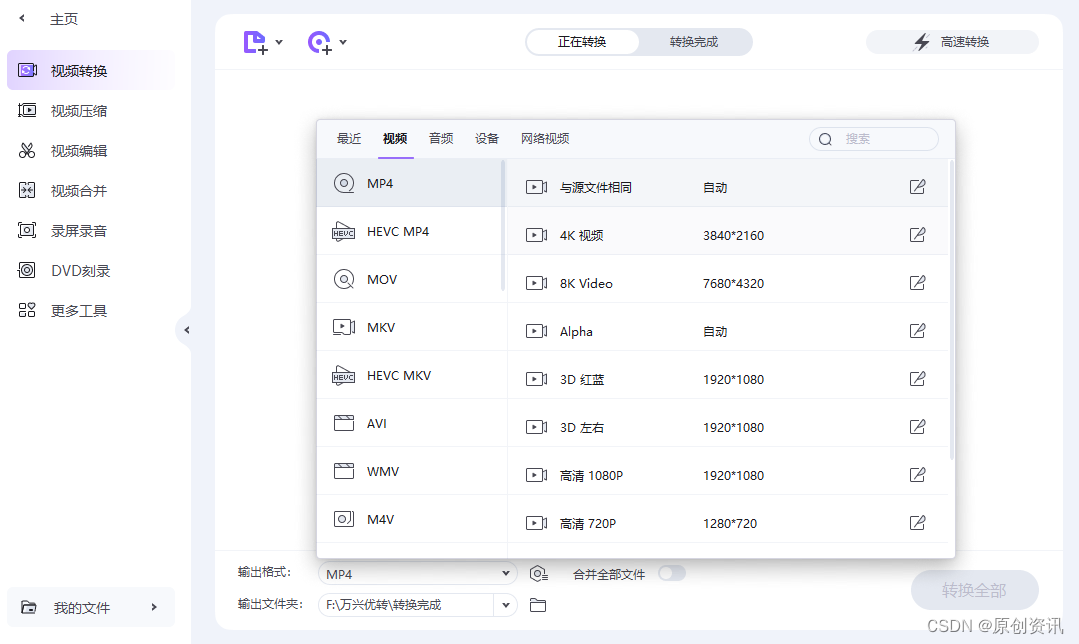Collapse the sidebar with the left chevron

186,329
